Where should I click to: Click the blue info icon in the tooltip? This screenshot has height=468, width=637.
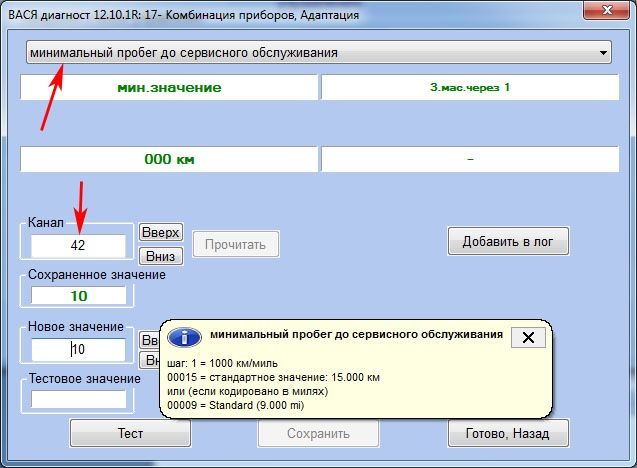(182, 337)
